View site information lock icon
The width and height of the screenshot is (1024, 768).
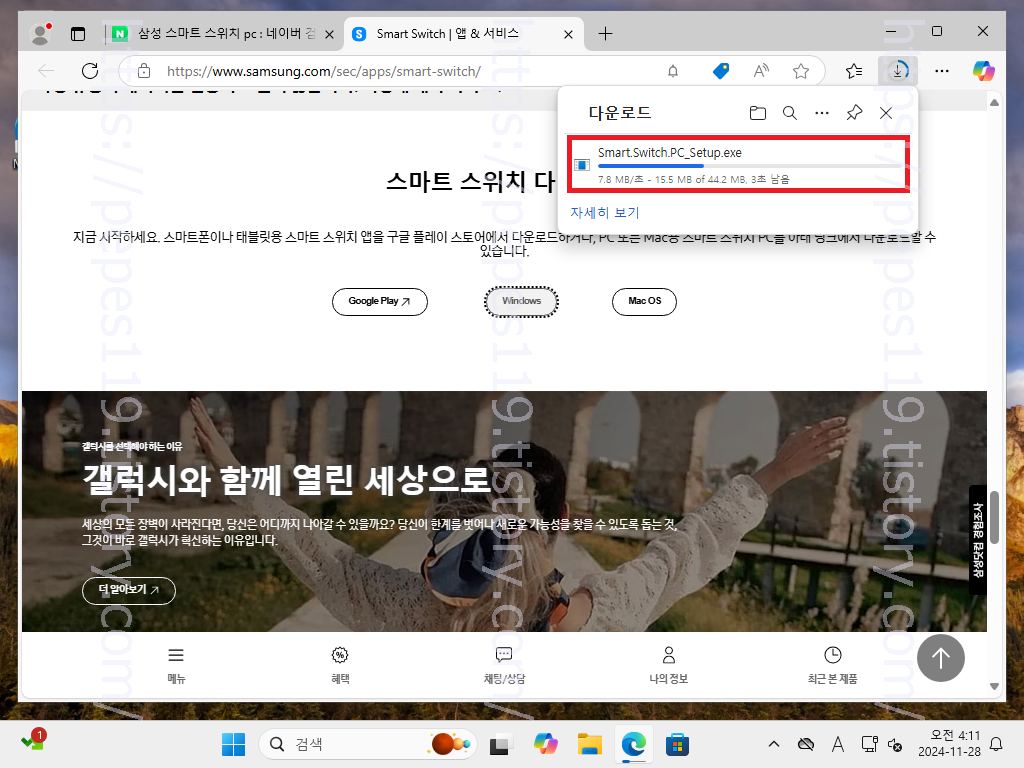click(x=144, y=71)
